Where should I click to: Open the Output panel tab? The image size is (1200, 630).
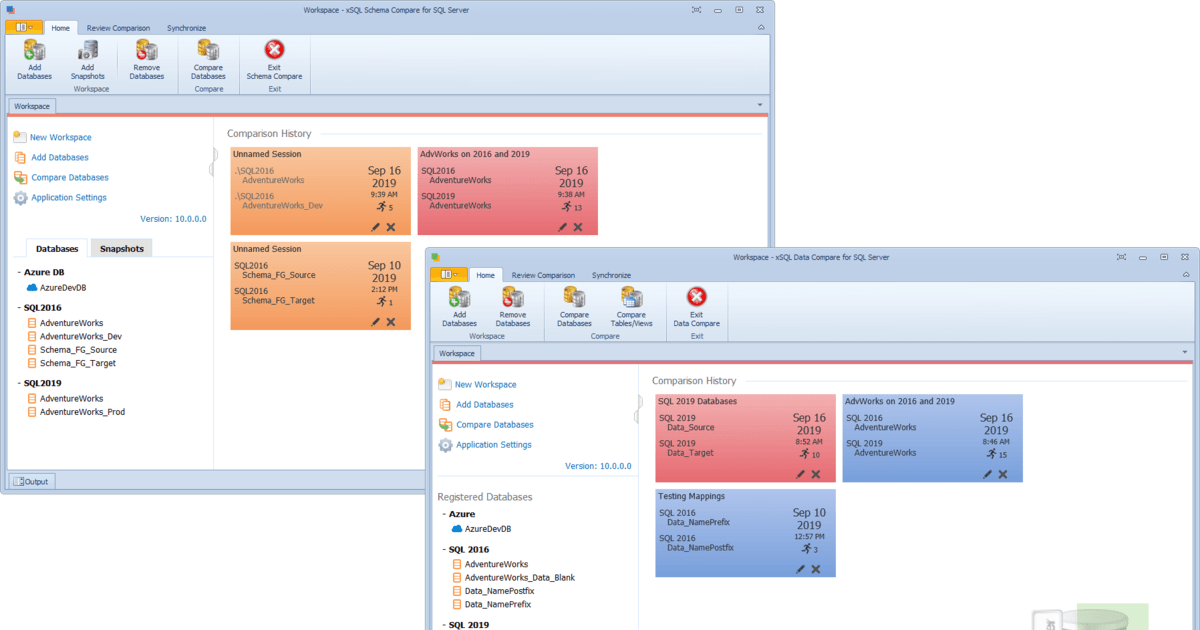pyautogui.click(x=32, y=481)
